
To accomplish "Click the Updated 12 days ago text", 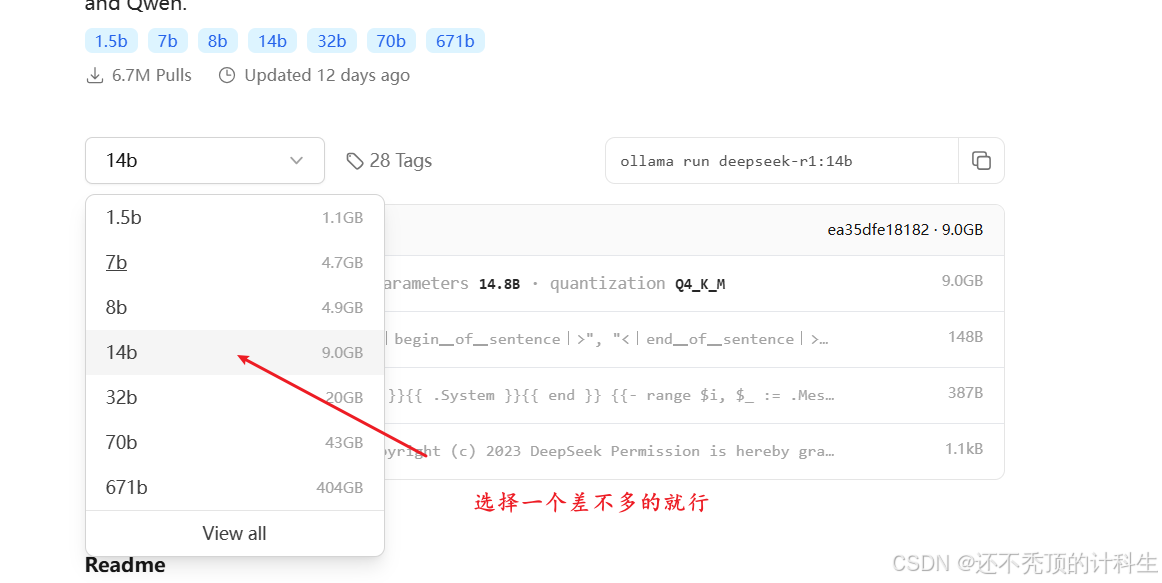I will tap(327, 76).
